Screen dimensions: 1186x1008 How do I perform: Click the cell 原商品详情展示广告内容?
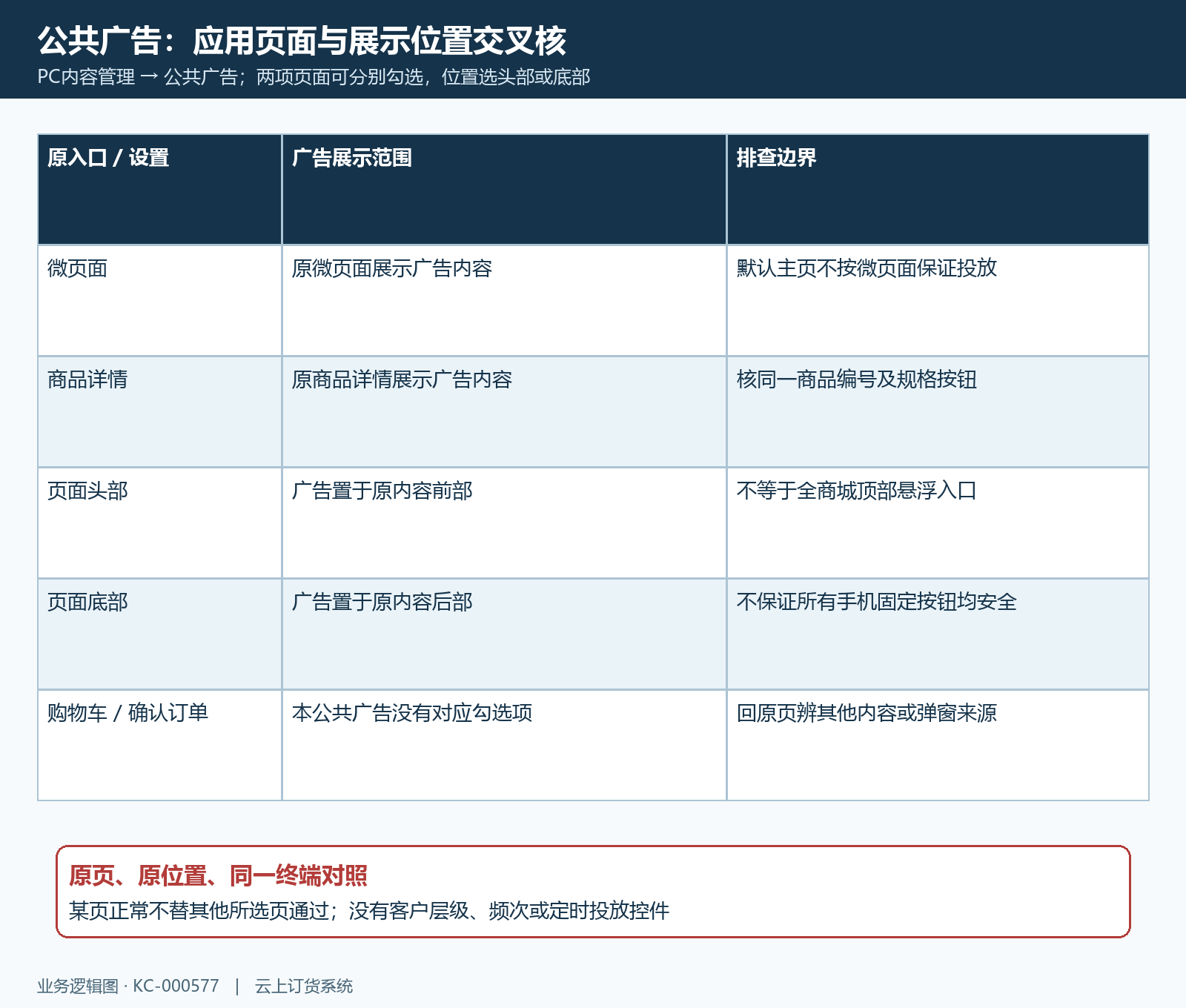[x=504, y=411]
